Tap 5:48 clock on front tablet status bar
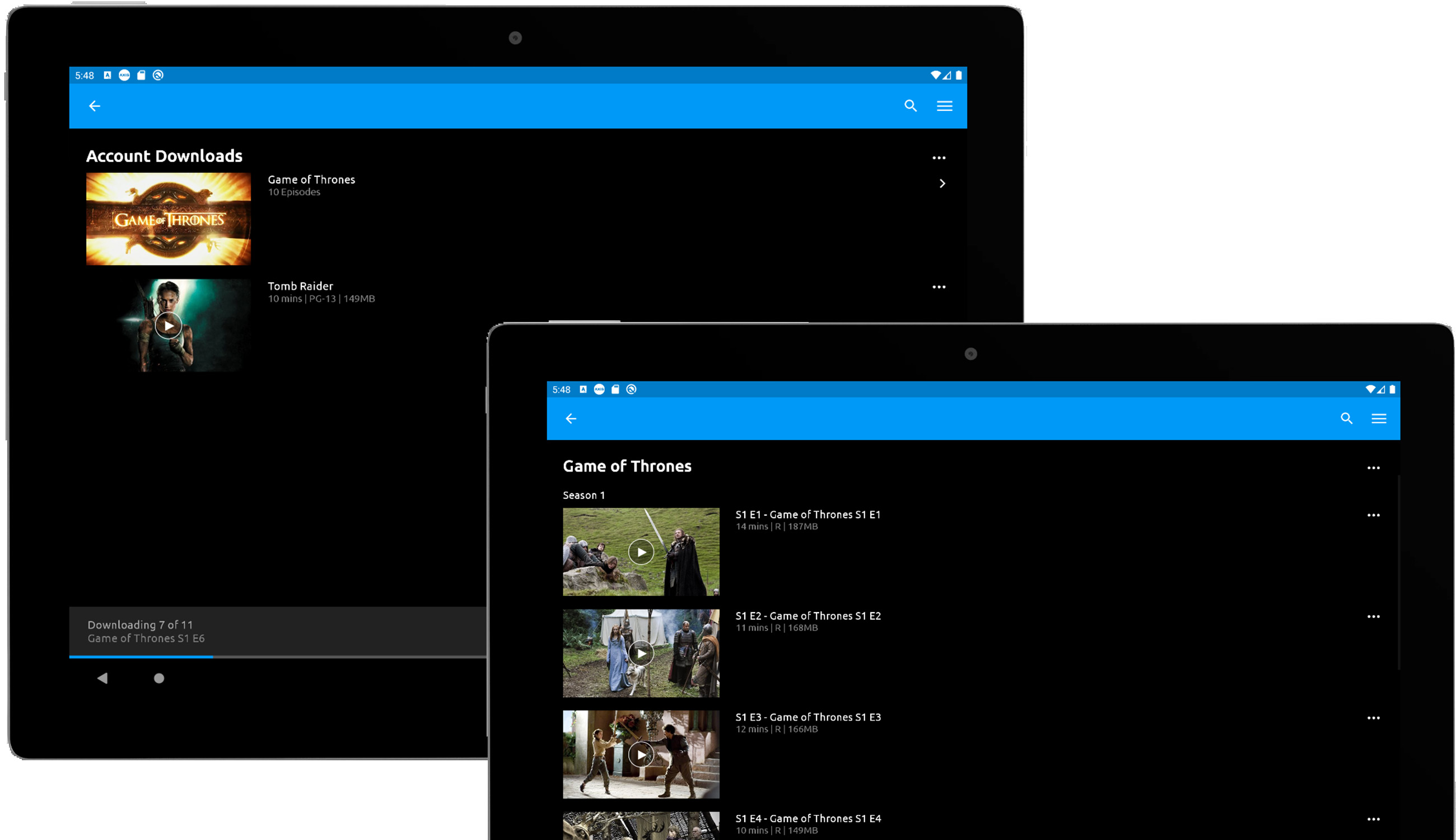This screenshot has height=840, width=1456. [x=561, y=390]
